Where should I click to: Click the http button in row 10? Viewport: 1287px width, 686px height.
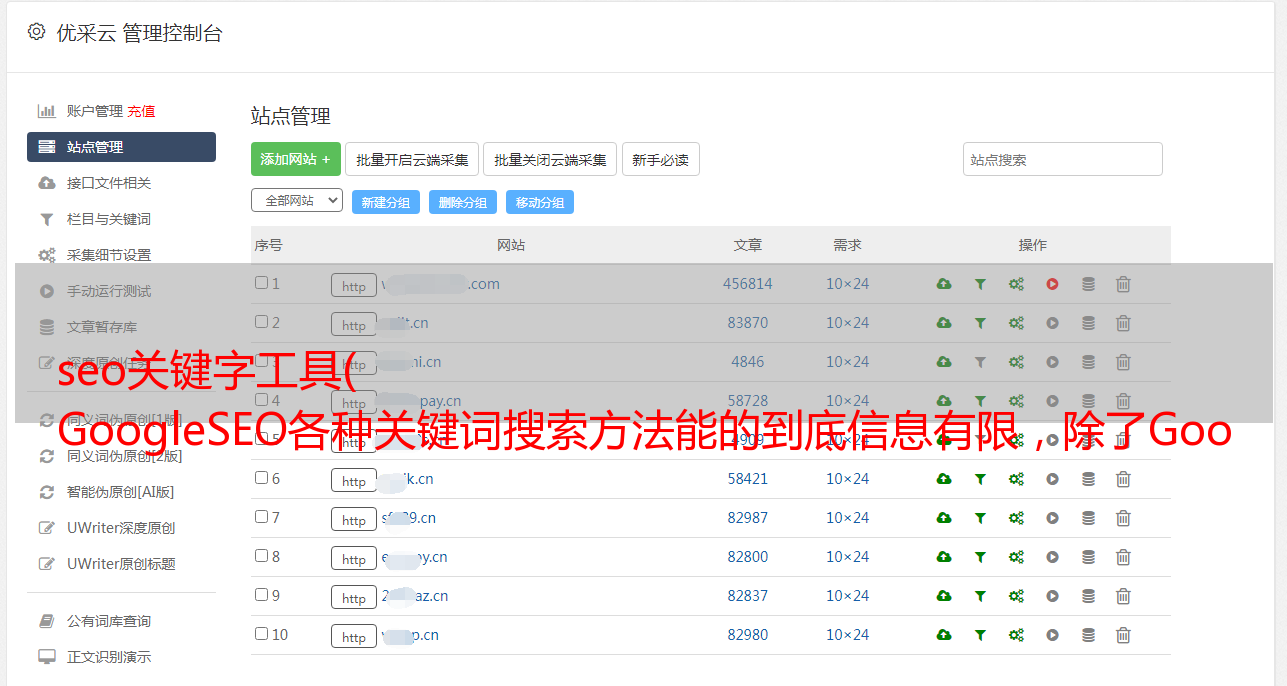(354, 636)
